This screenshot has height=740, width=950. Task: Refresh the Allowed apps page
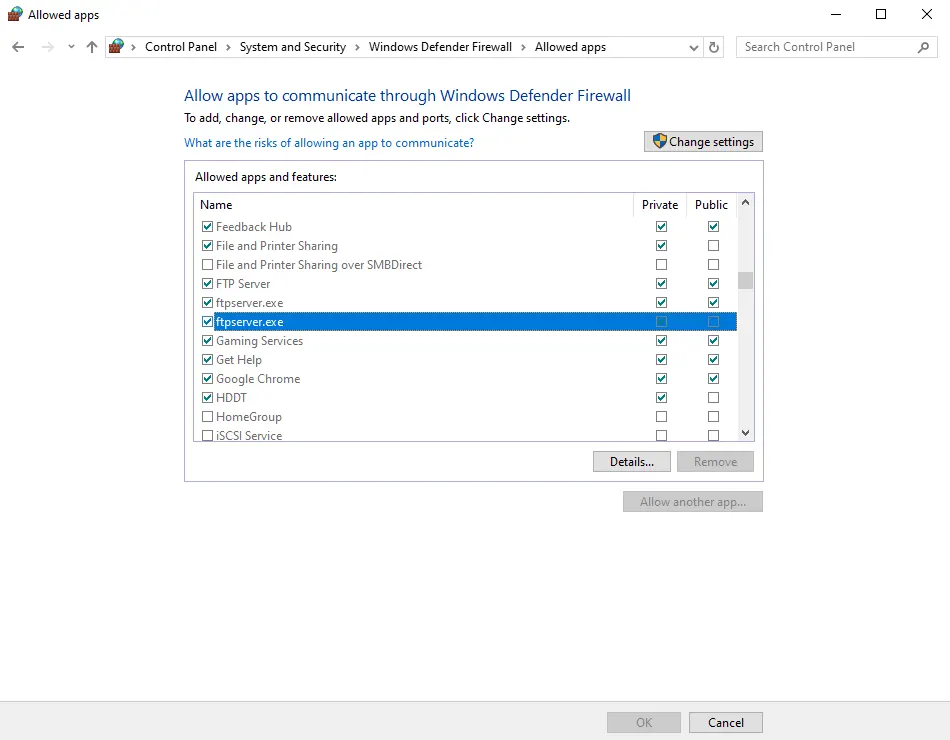point(714,47)
